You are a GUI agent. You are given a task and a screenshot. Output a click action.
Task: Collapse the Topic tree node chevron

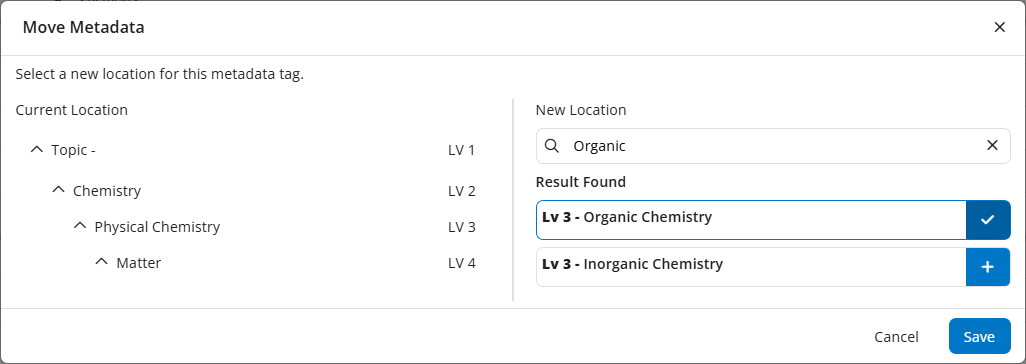[x=37, y=150]
